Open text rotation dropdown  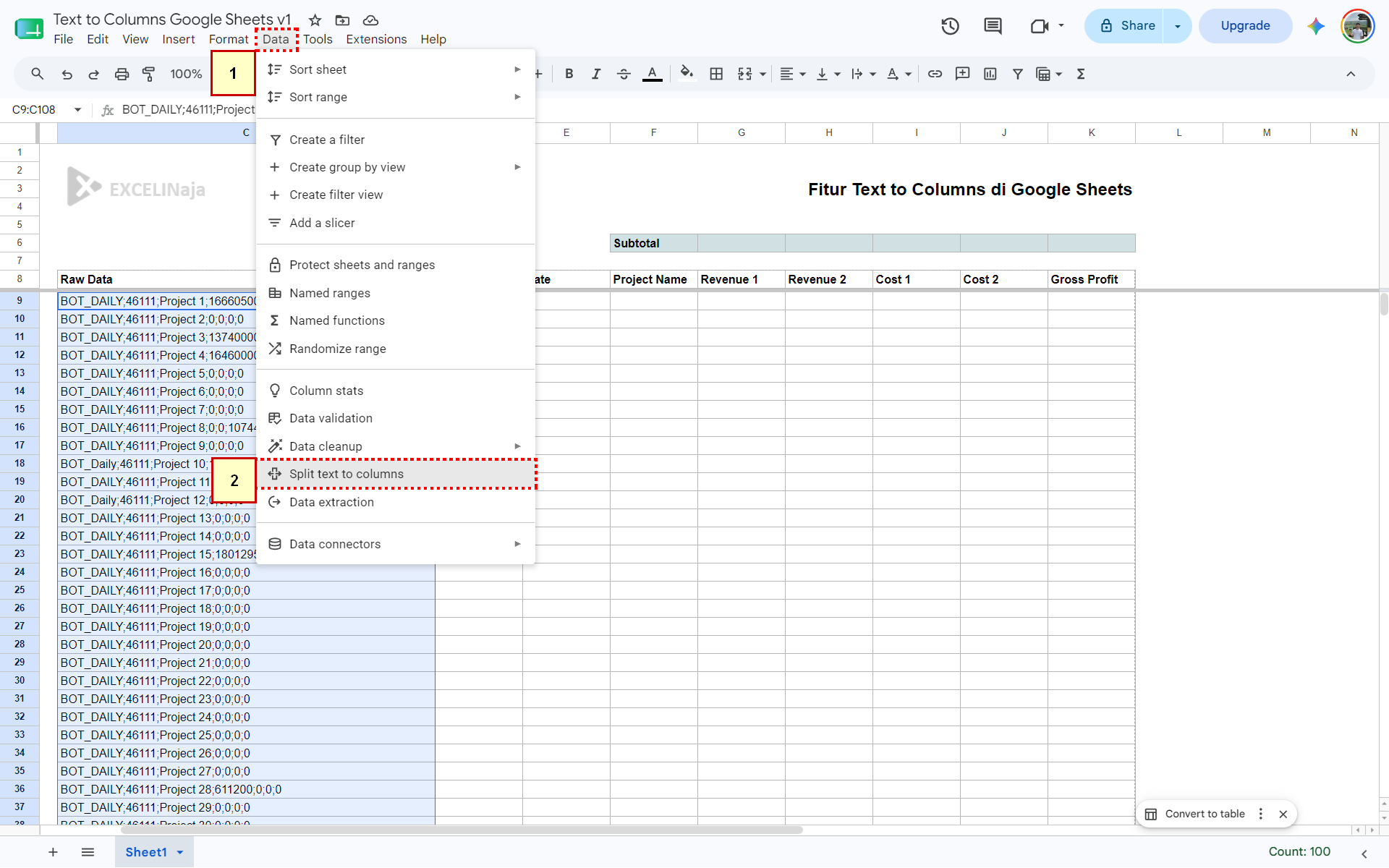899,74
